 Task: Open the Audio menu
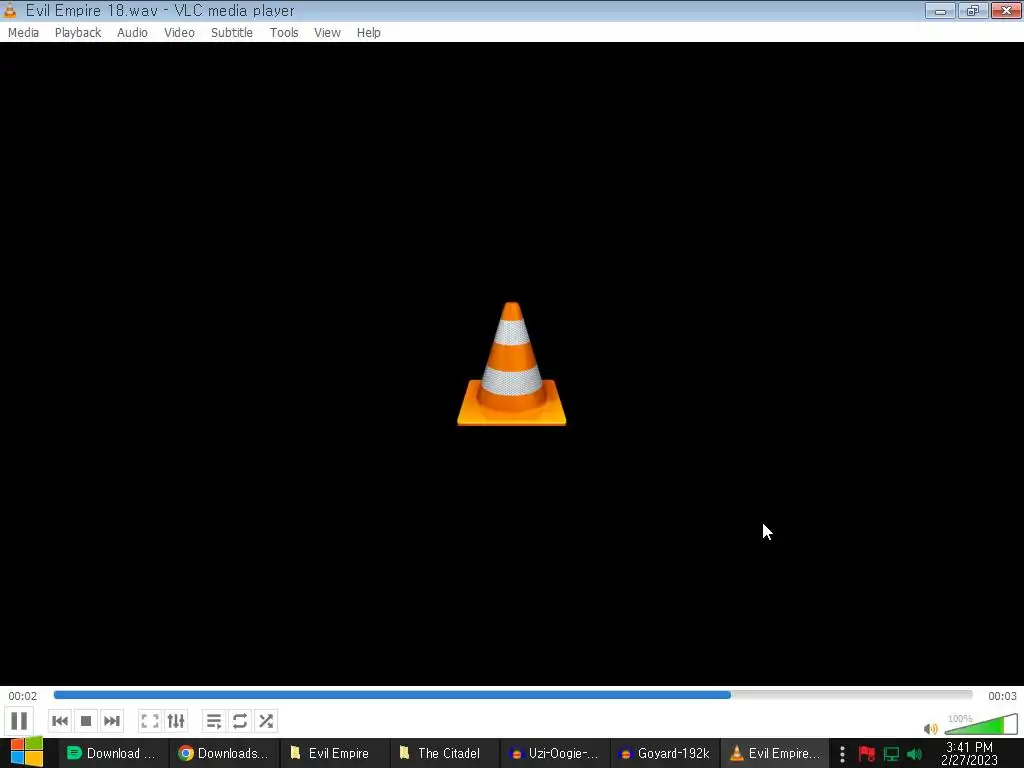click(x=132, y=33)
